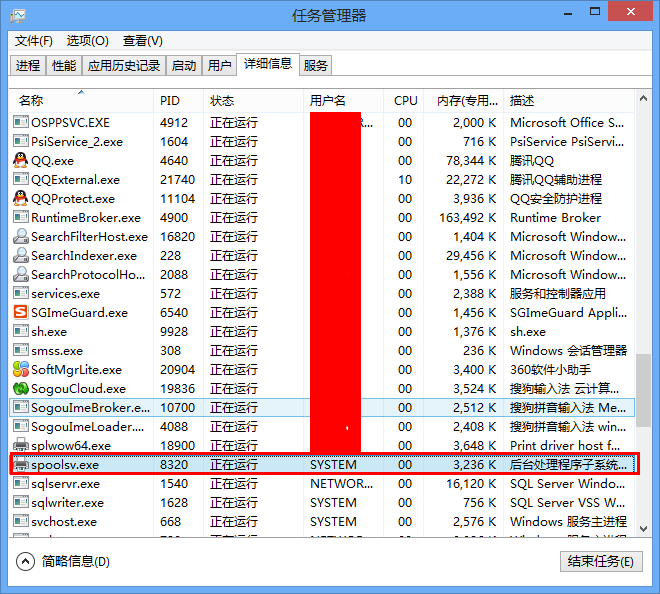This screenshot has width=660, height=594.
Task: Click the smss.exe process icon
Action: (20, 351)
